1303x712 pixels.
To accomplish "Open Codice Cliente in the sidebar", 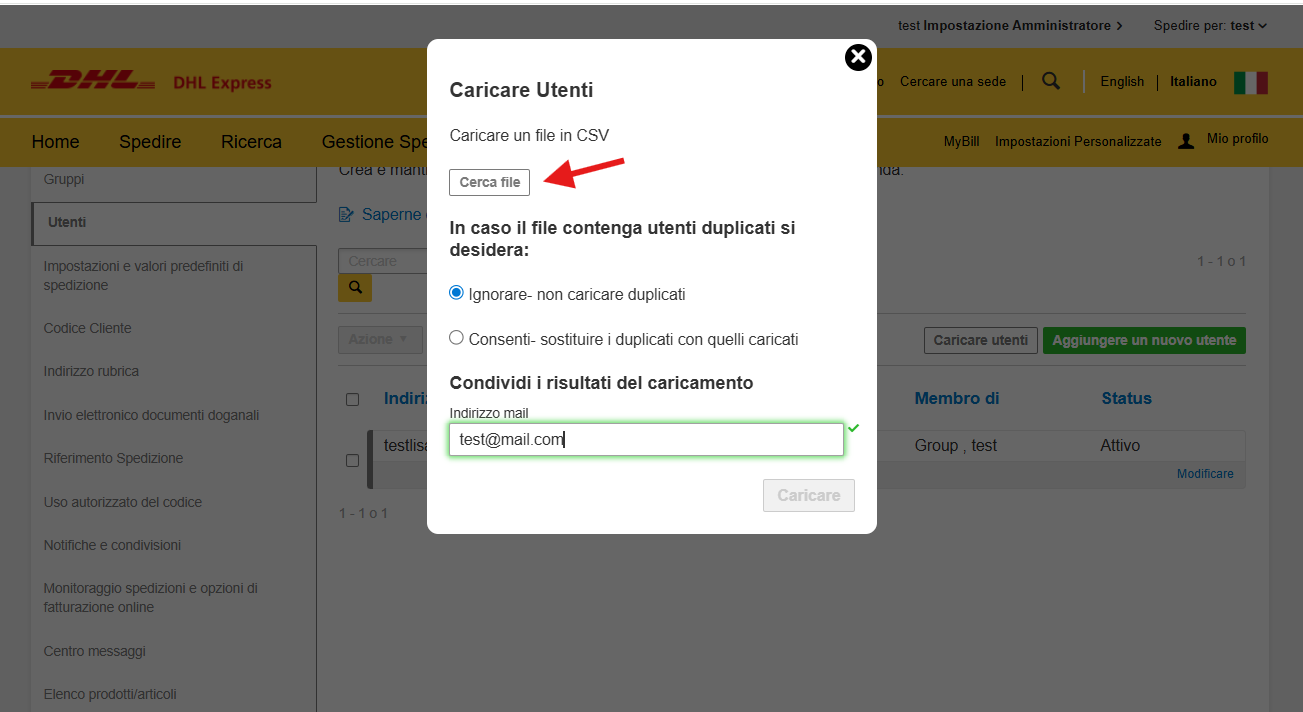I will pos(87,328).
